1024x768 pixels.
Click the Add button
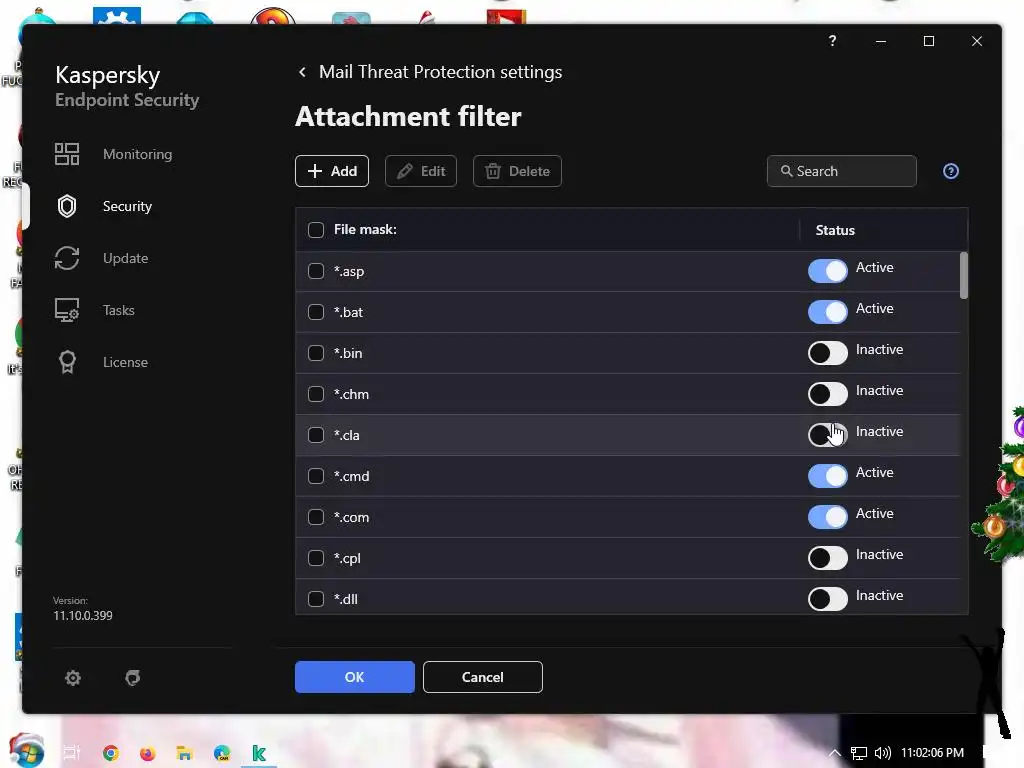(332, 171)
